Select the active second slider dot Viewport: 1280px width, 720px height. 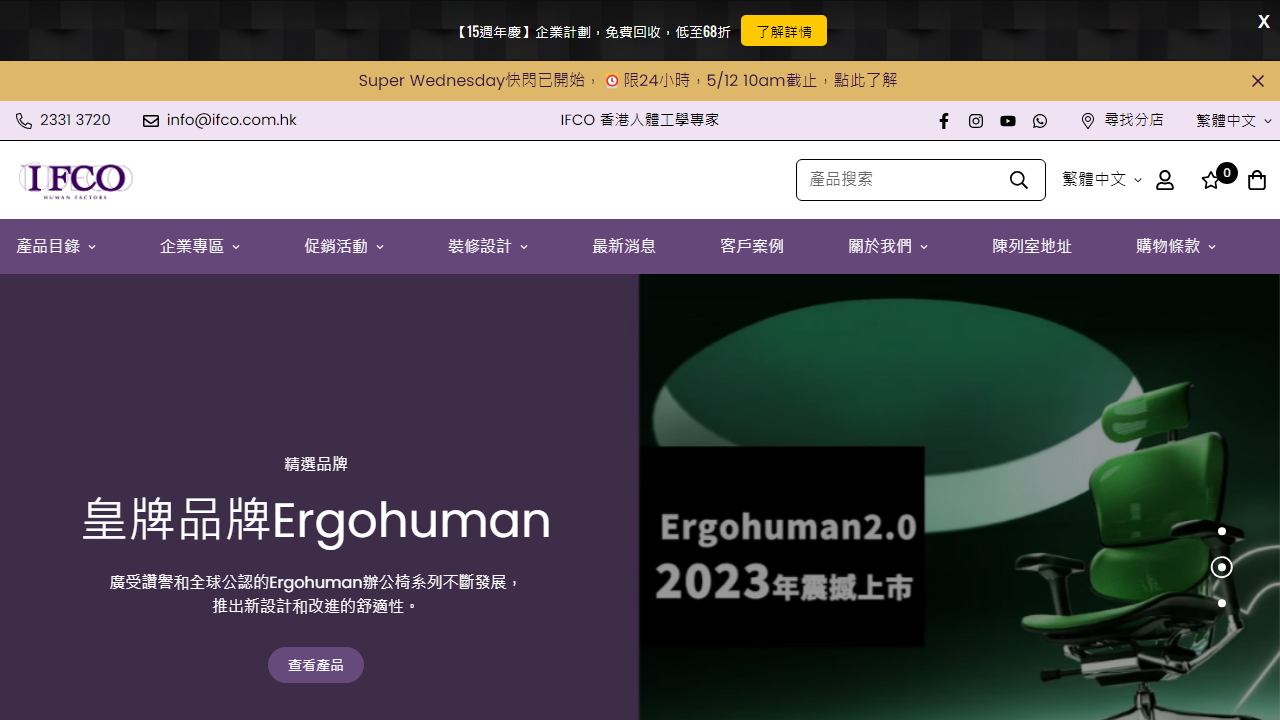click(x=1222, y=567)
